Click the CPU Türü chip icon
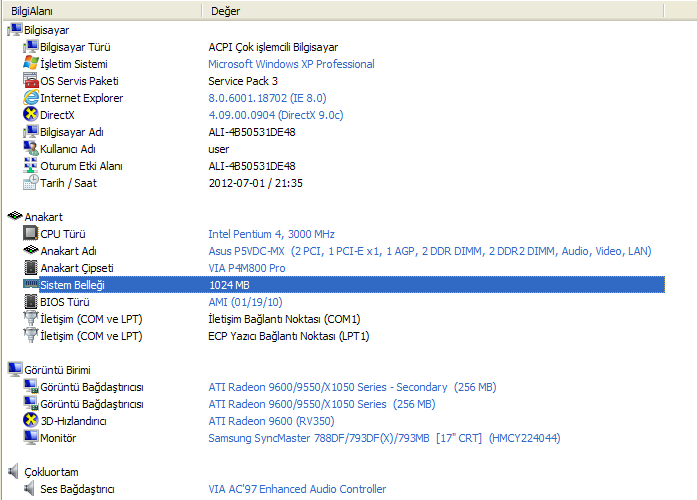697x500 pixels. pos(31,233)
